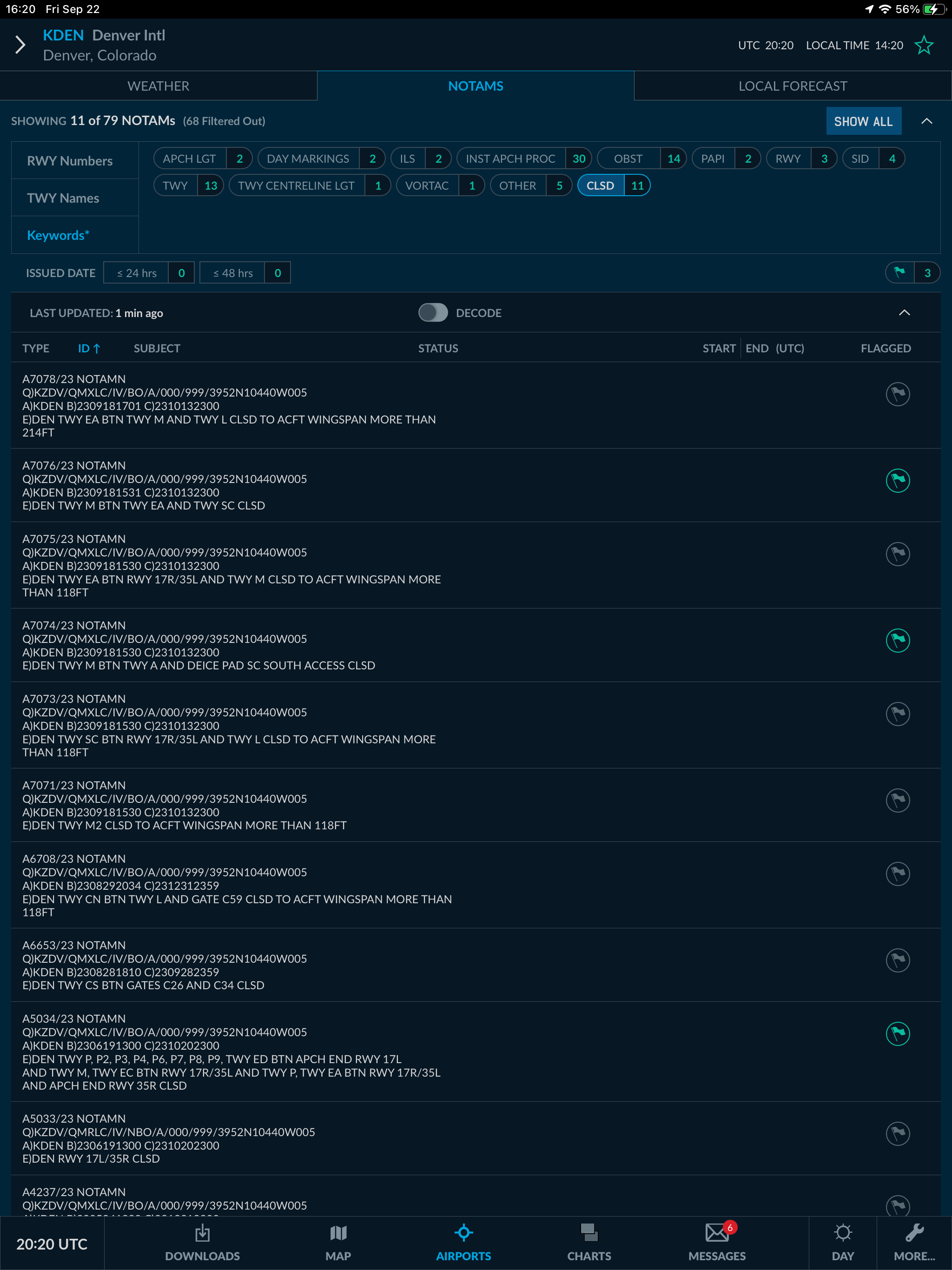The image size is (952, 1270).
Task: Sort NOTAMs by ID column
Action: (88, 348)
